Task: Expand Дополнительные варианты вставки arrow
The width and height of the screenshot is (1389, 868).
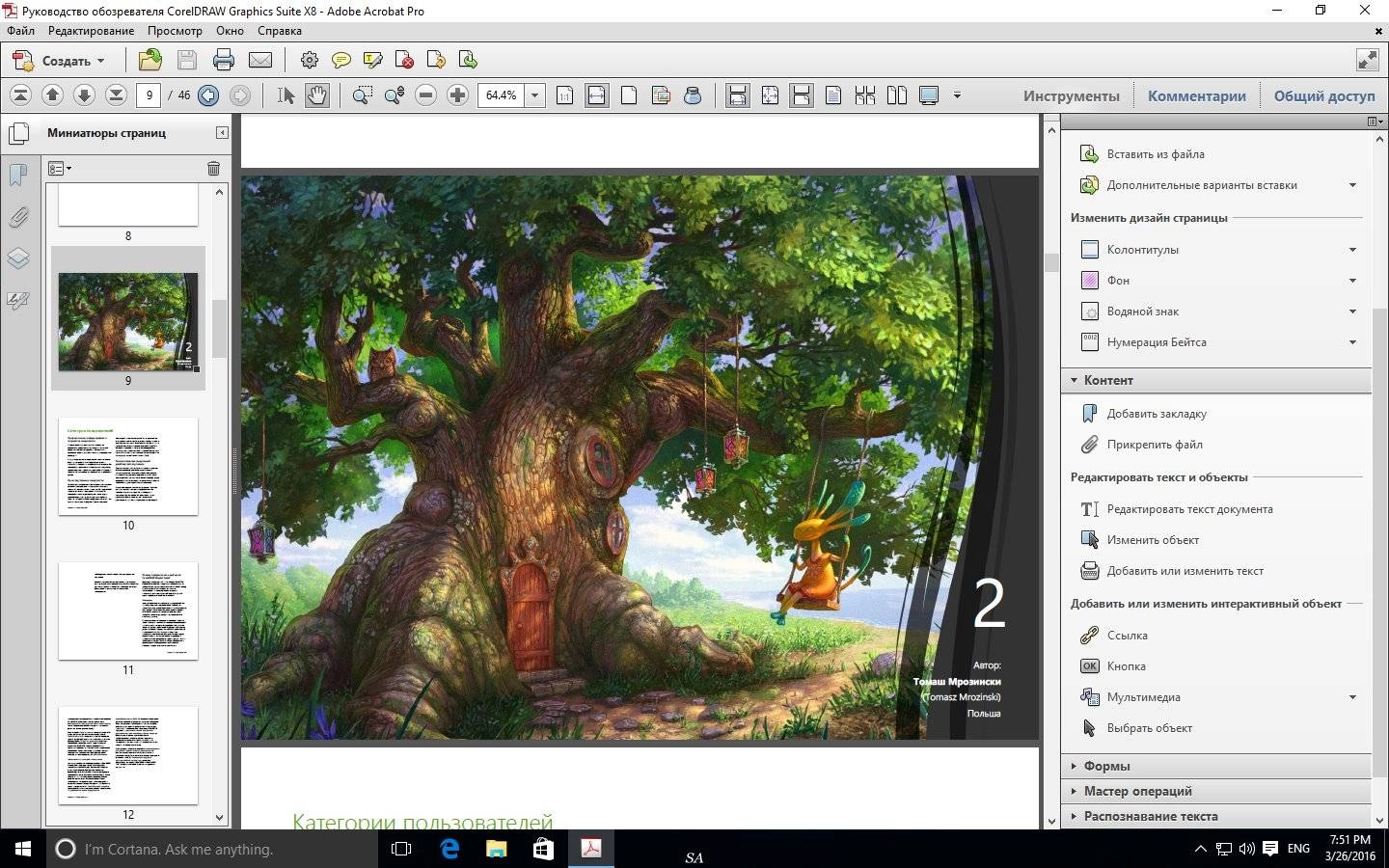Action: click(x=1352, y=185)
